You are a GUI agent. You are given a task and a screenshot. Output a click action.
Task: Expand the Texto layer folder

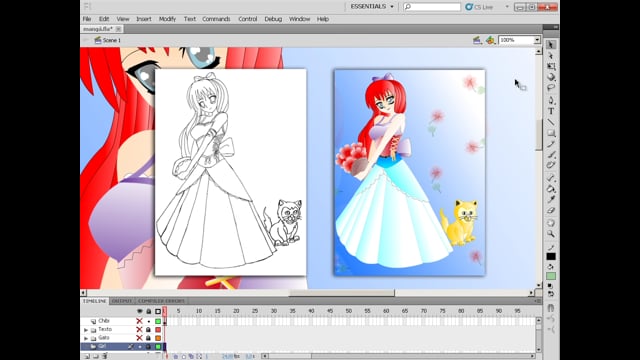(86, 330)
